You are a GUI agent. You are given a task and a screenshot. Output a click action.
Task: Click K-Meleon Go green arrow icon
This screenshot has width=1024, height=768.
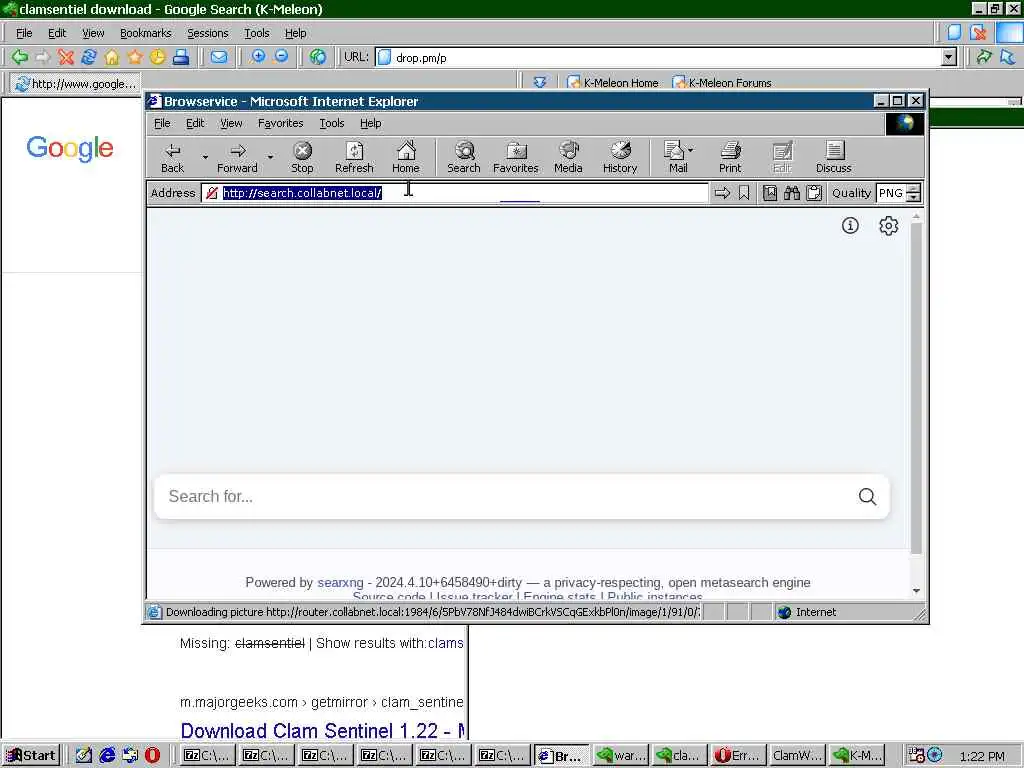(x=984, y=57)
